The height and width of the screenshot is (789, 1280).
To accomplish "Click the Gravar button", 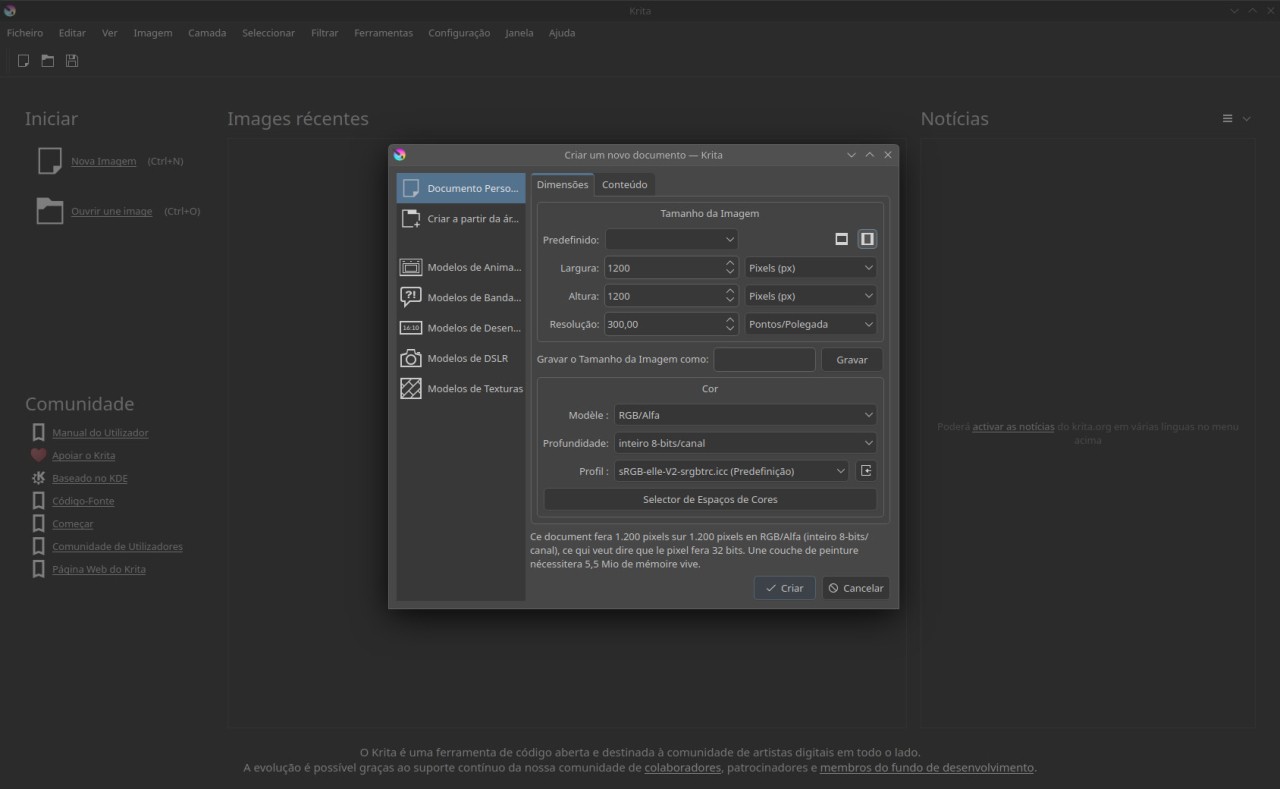I will [x=852, y=360].
